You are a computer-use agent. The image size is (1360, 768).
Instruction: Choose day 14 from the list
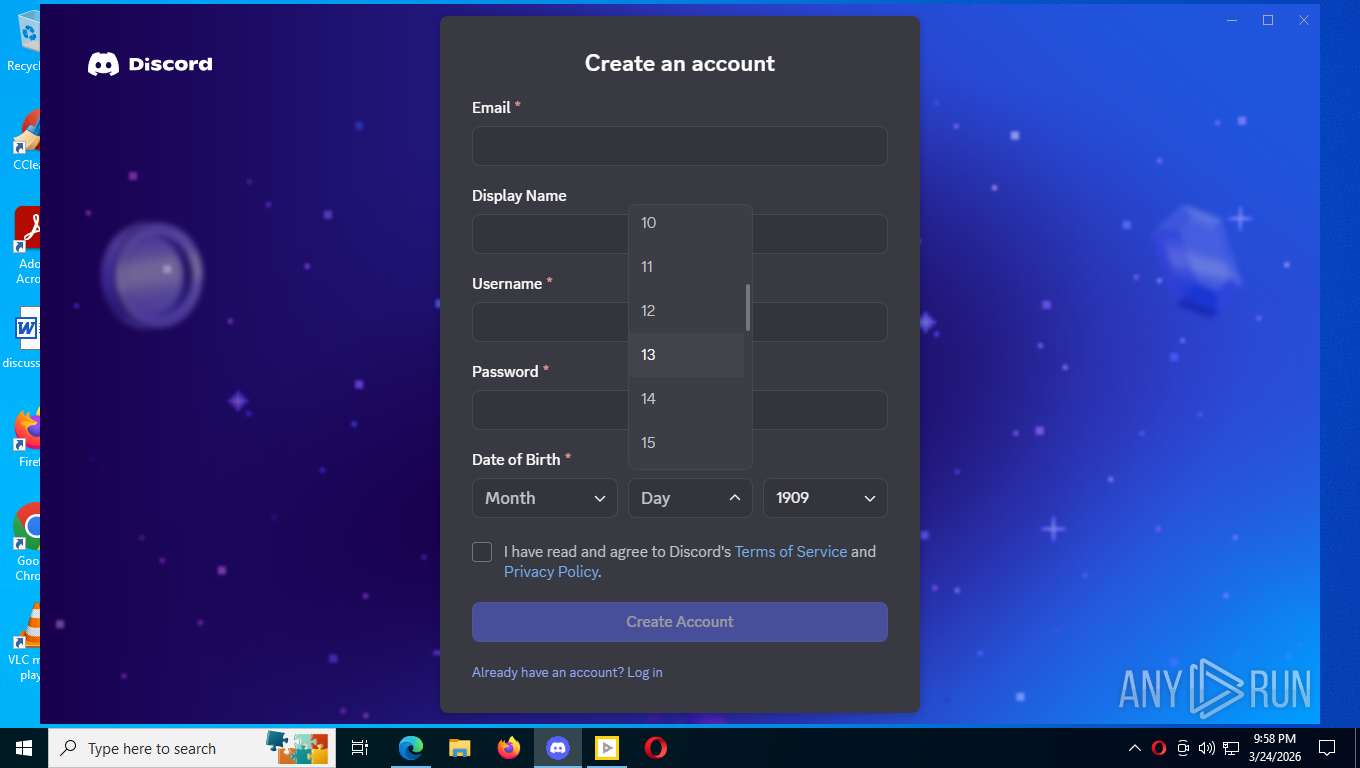coord(686,399)
